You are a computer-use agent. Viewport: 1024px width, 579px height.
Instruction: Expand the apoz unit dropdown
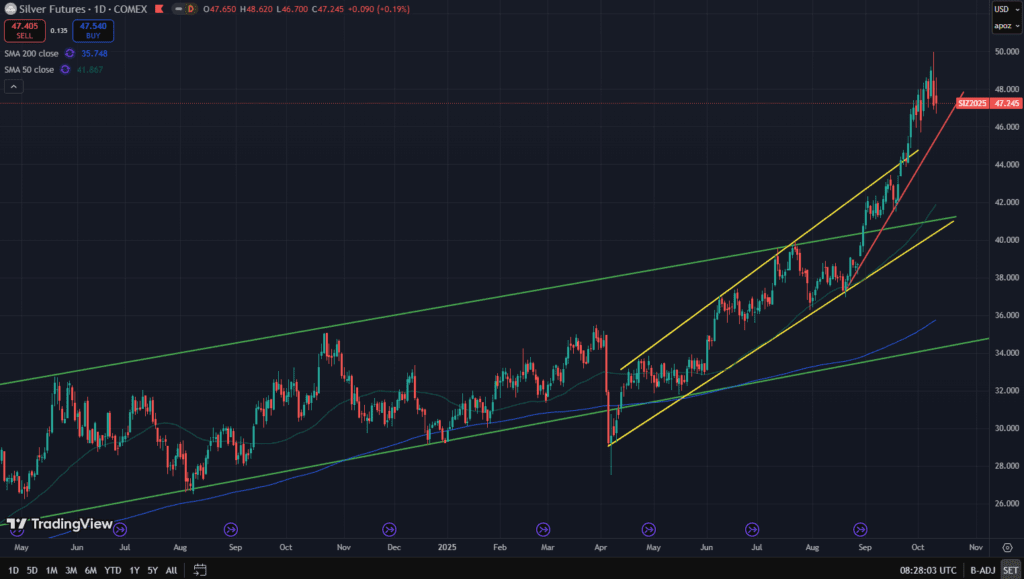[1005, 26]
